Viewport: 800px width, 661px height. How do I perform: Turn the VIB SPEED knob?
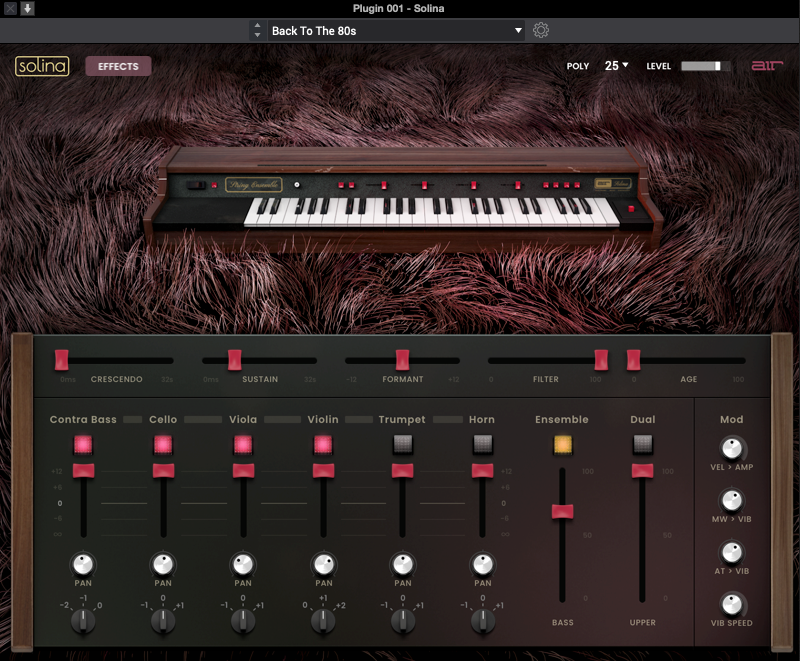731,606
